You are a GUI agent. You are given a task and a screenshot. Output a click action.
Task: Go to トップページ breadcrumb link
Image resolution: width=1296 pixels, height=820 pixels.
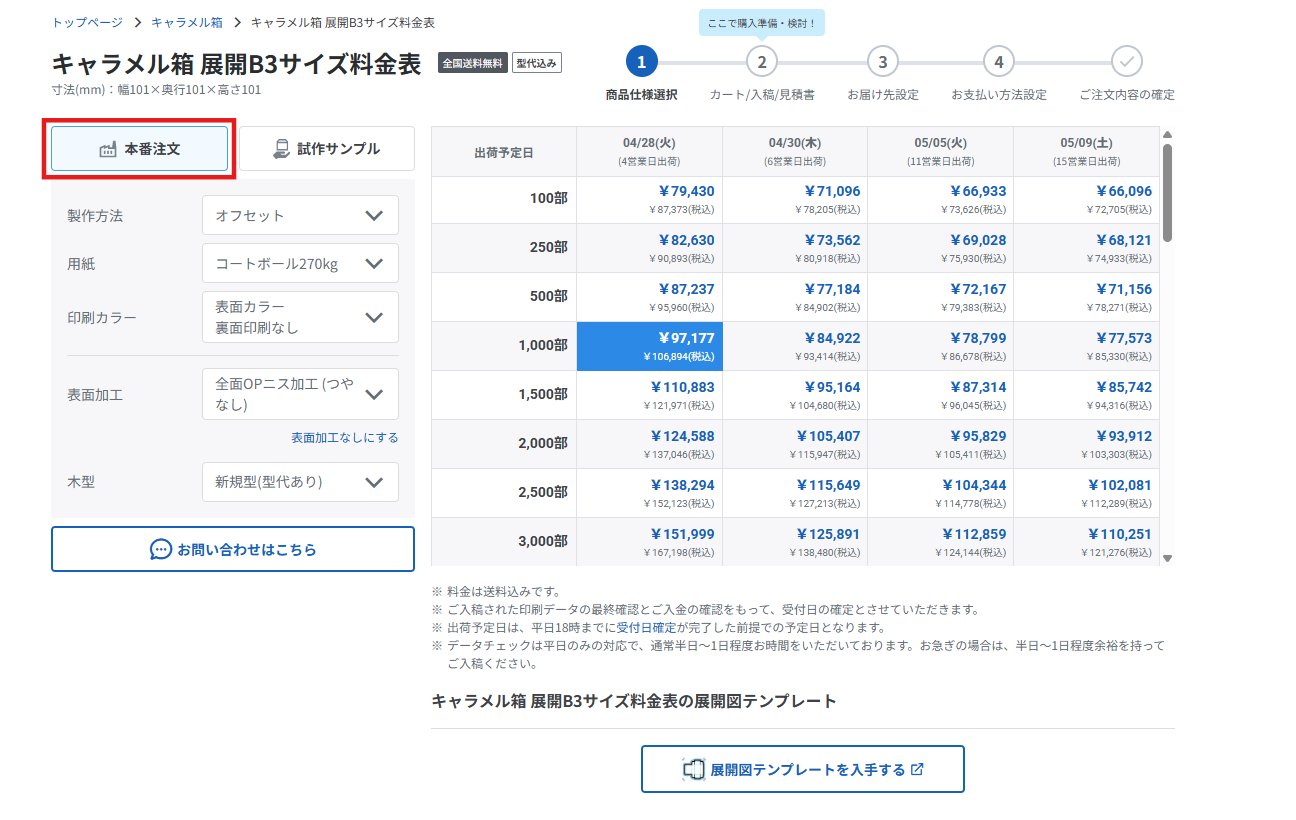[87, 22]
